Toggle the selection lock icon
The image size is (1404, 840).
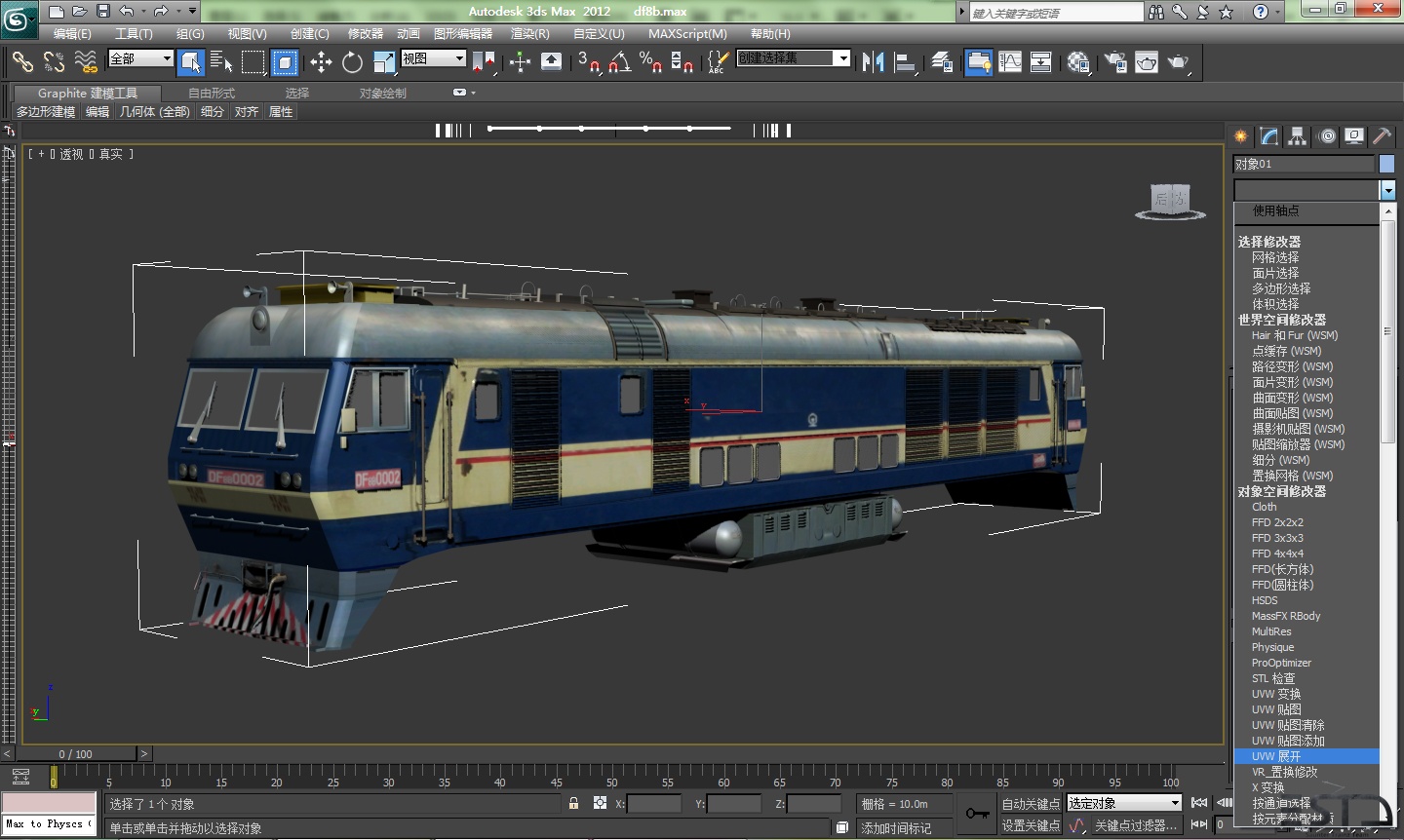point(573,803)
